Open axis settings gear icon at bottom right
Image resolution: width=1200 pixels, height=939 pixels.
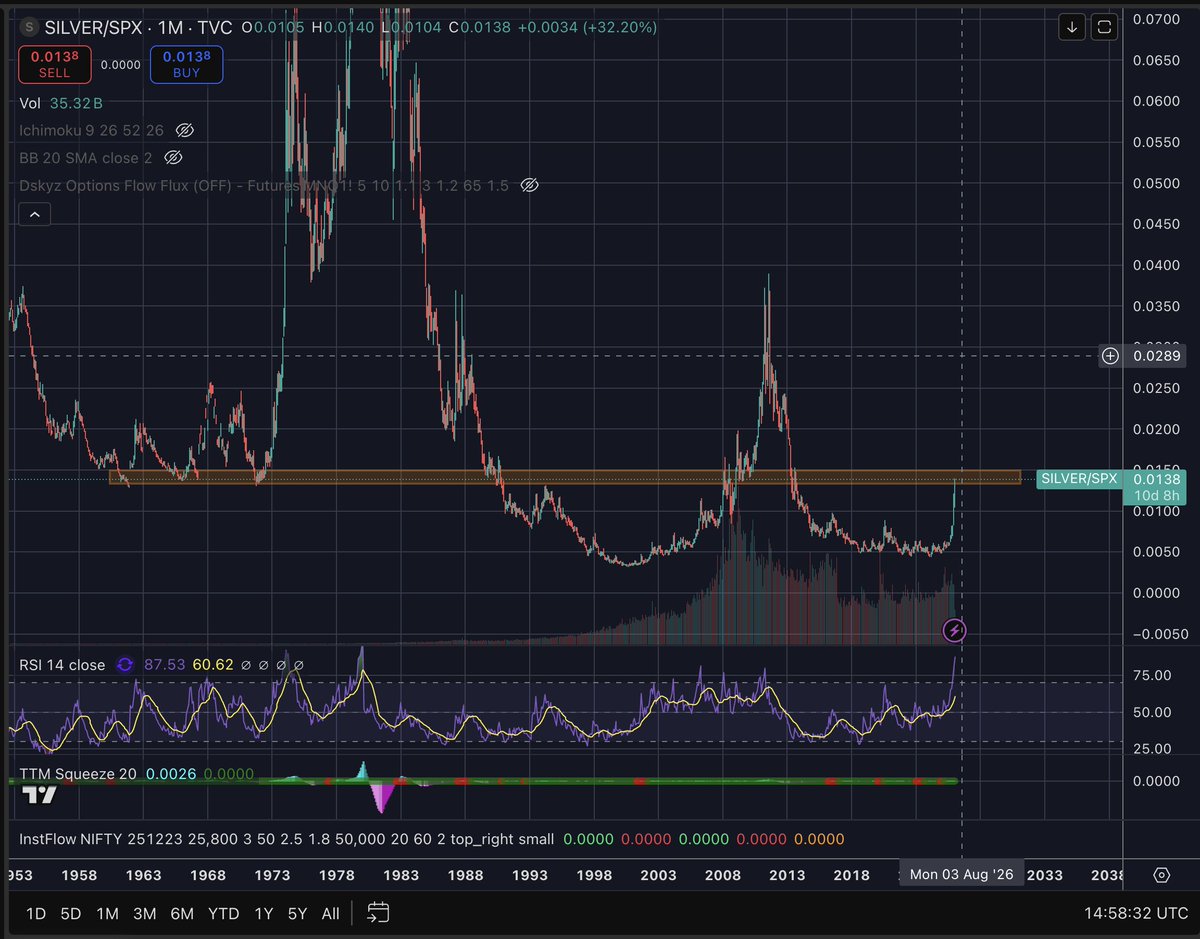(1161, 875)
